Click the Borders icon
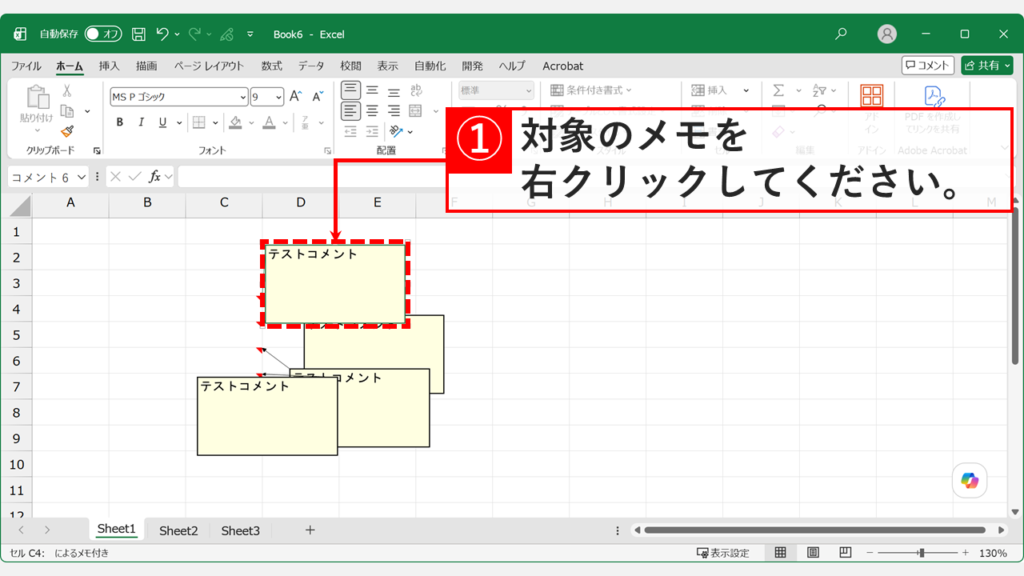 (199, 122)
